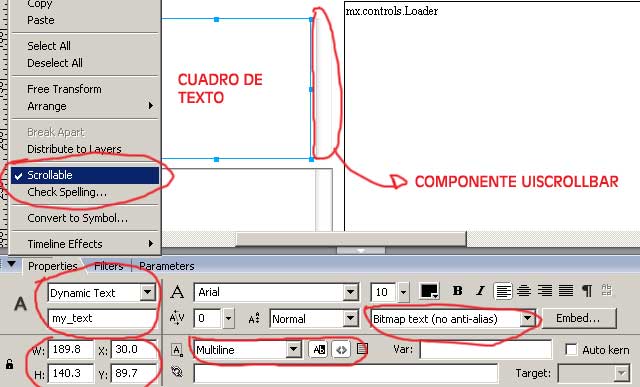
Task: Click the text box right-middle resize handle
Action: 311,89
